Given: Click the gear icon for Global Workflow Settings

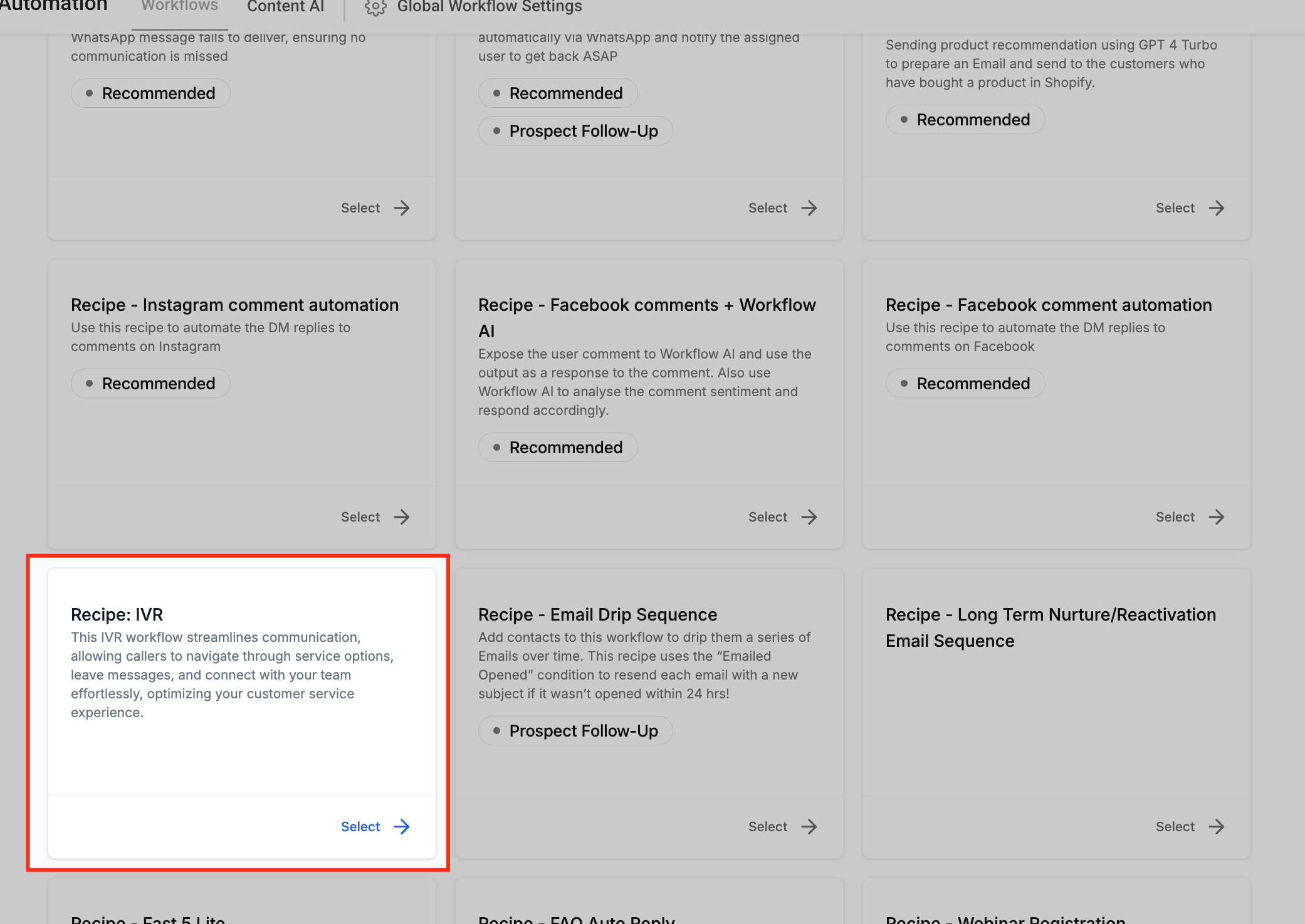Looking at the screenshot, I should coord(375,8).
